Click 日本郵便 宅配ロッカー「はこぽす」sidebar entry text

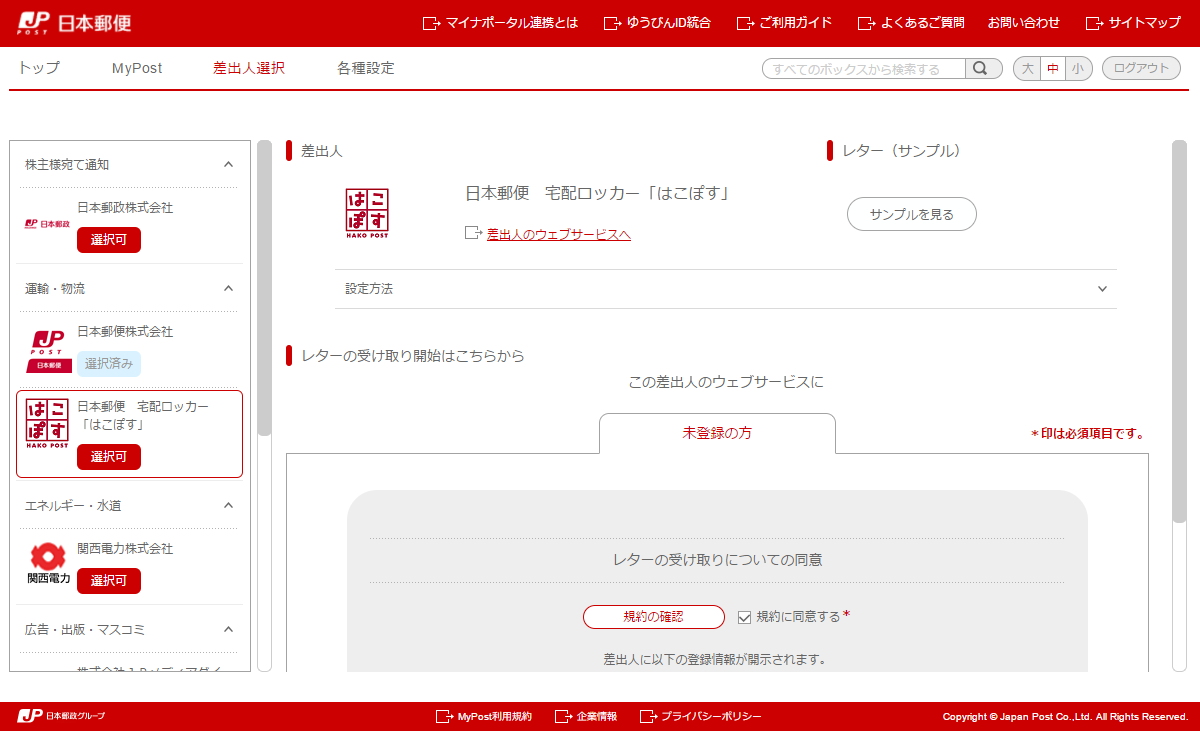click(143, 415)
